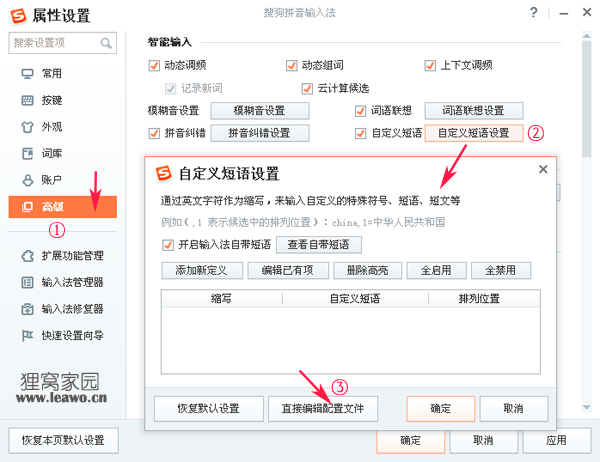
Task: Click the 词语联想设置 button
Action: [474, 111]
